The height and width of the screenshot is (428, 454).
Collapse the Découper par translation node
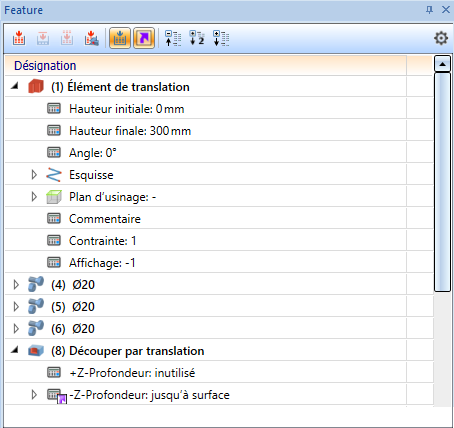[15, 350]
